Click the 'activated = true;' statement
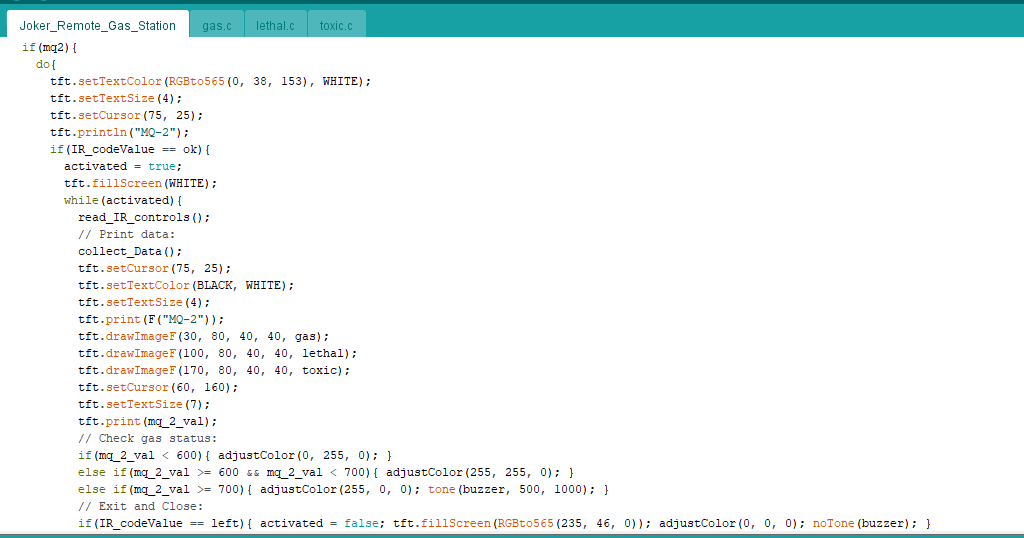The width and height of the screenshot is (1024, 538). 123,166
